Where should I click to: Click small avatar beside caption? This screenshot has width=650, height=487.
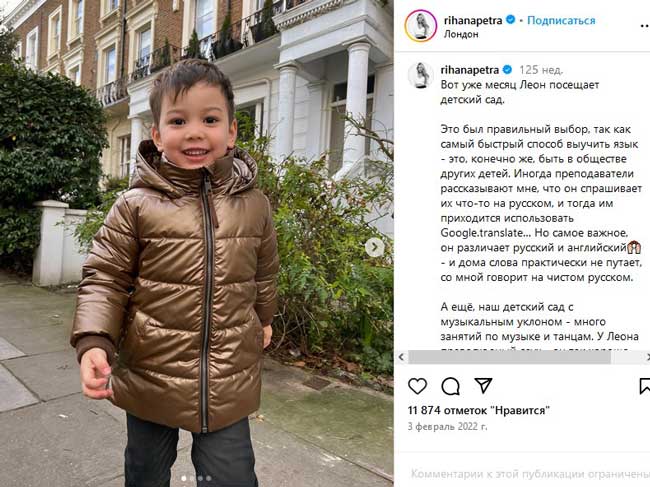point(420,75)
